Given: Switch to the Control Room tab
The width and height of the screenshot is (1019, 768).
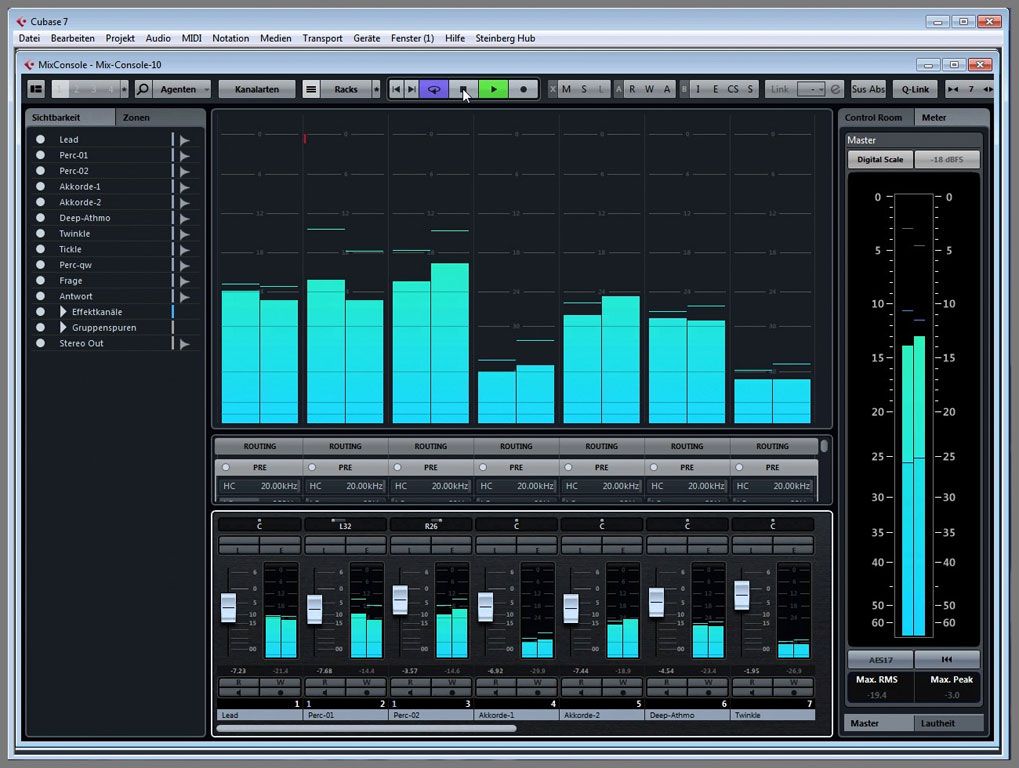Looking at the screenshot, I should pos(873,118).
